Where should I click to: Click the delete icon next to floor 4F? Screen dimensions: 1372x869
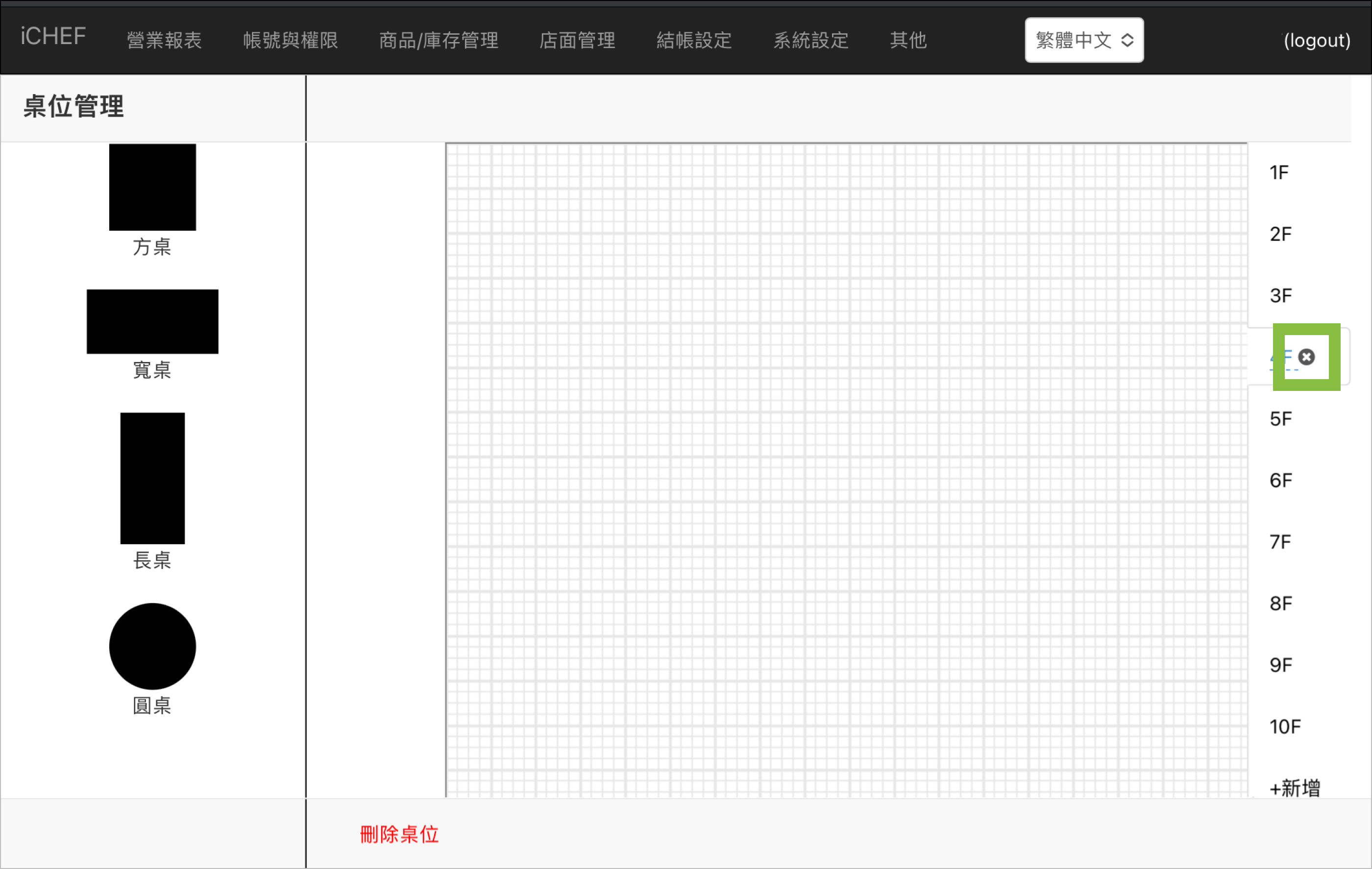[x=1305, y=357]
